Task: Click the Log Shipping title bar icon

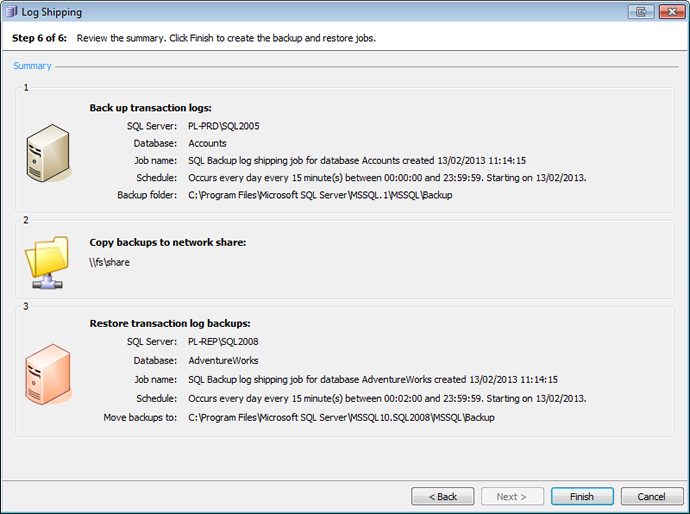Action: pyautogui.click(x=12, y=12)
